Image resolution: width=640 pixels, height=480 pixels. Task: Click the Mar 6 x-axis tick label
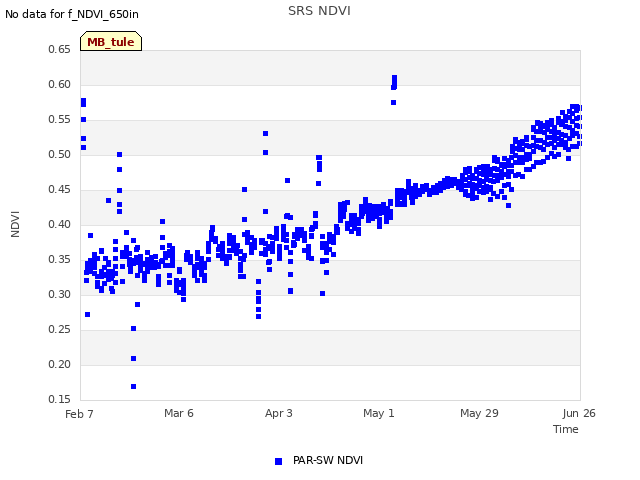click(x=179, y=413)
